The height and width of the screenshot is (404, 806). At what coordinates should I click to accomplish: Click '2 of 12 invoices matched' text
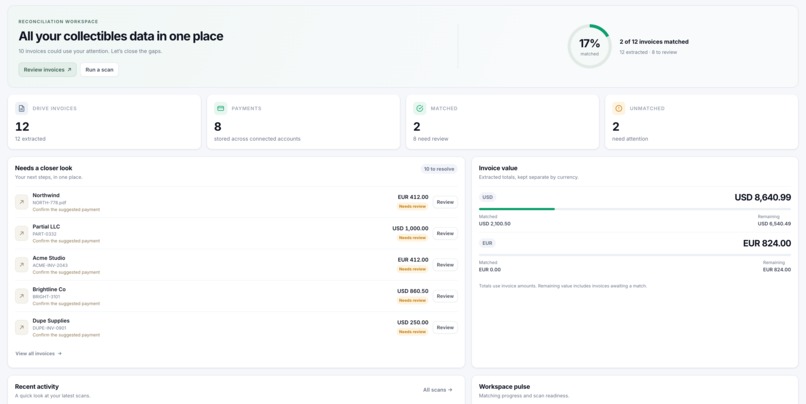[654, 42]
